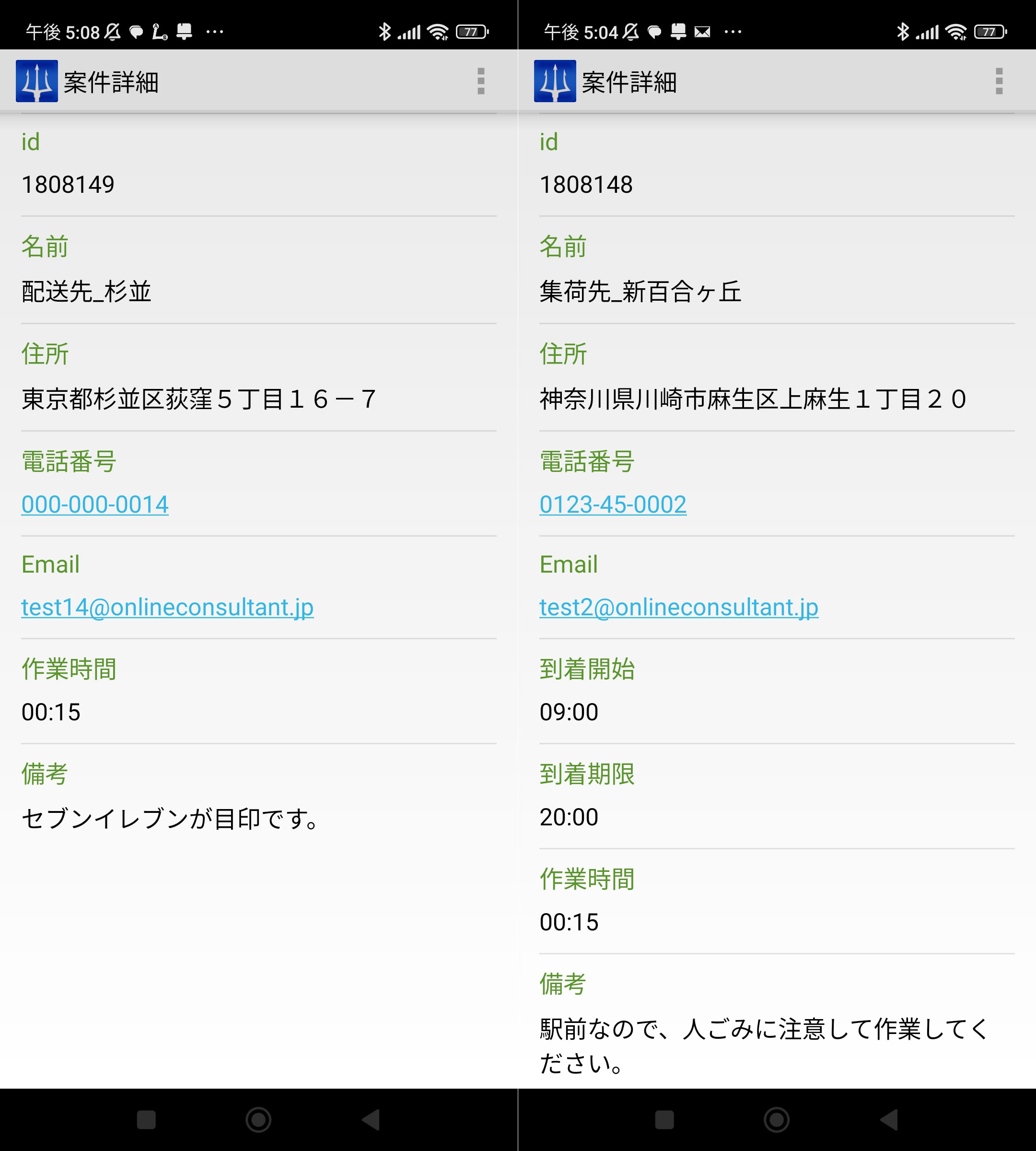Tap the trident app icon on left screen
Image resolution: width=1036 pixels, height=1151 pixels.
pyautogui.click(x=36, y=81)
